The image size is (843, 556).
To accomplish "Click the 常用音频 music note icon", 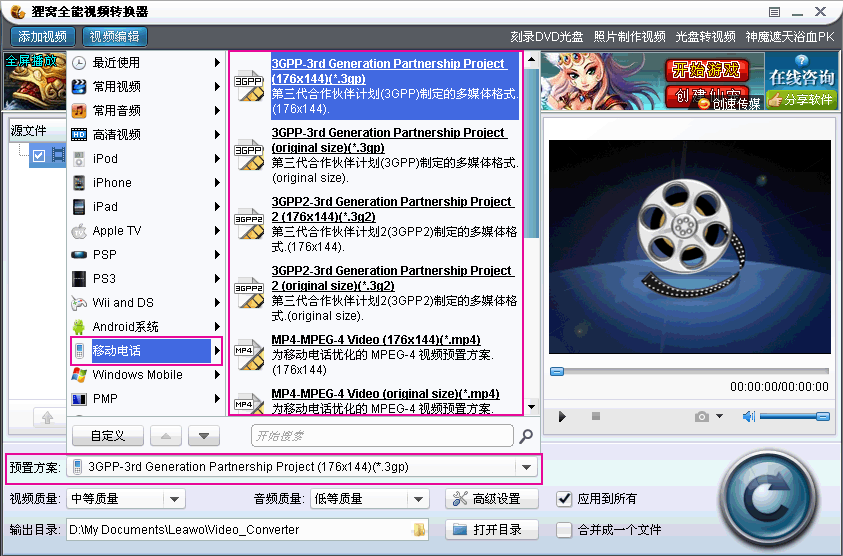I will pyautogui.click(x=79, y=111).
